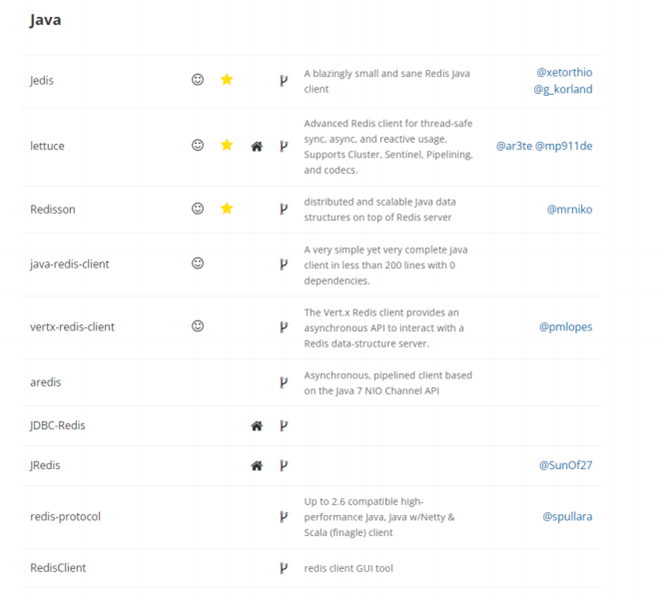Open the @pmlopes profile link

566,327
